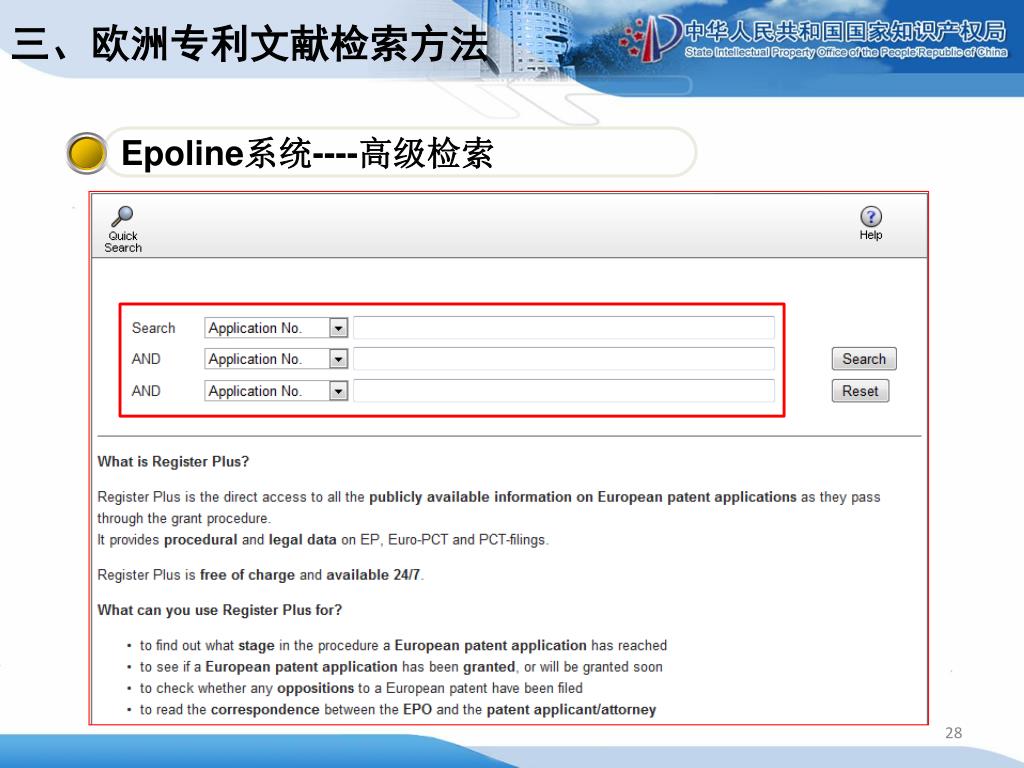Focus the Search row text input
This screenshot has width=1024, height=768.
[564, 328]
